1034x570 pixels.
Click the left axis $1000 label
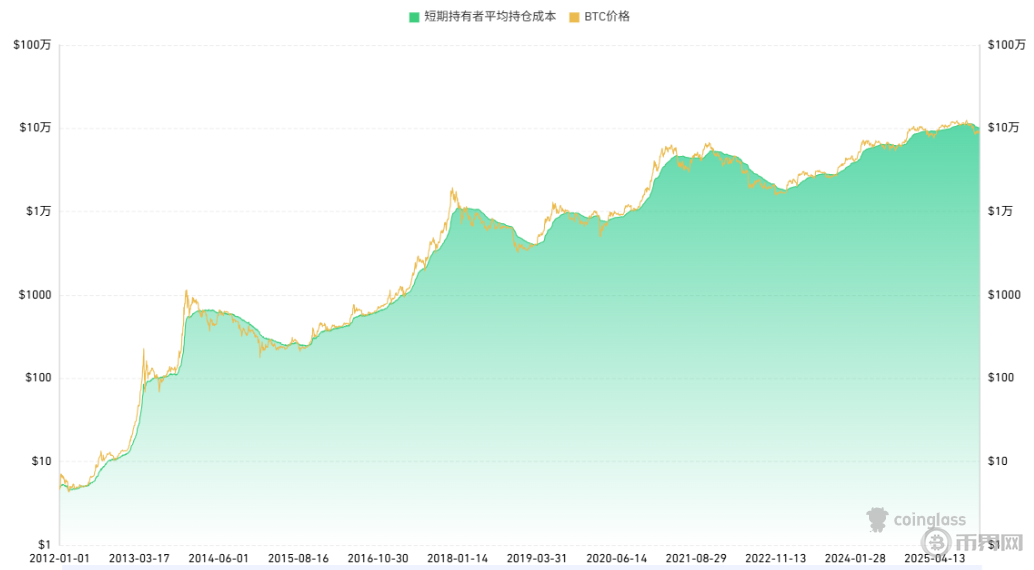click(x=35, y=295)
